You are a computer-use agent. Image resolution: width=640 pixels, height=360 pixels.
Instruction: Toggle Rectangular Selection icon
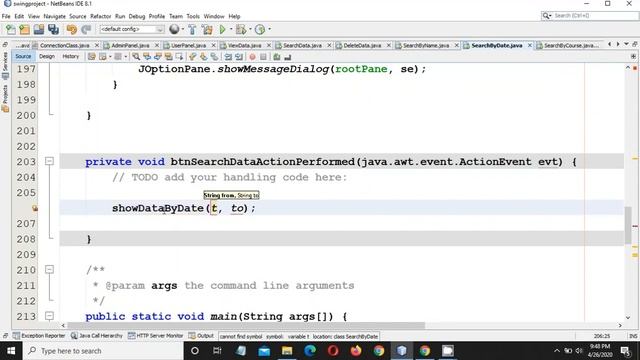(x=179, y=57)
